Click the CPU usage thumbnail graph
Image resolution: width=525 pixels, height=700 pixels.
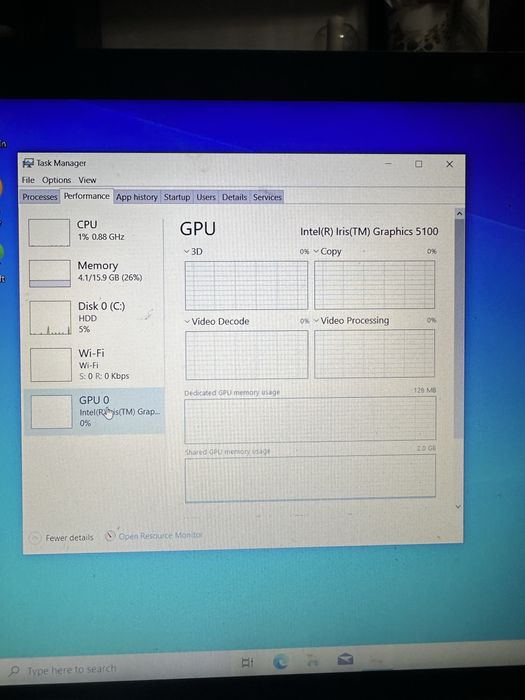click(49, 232)
